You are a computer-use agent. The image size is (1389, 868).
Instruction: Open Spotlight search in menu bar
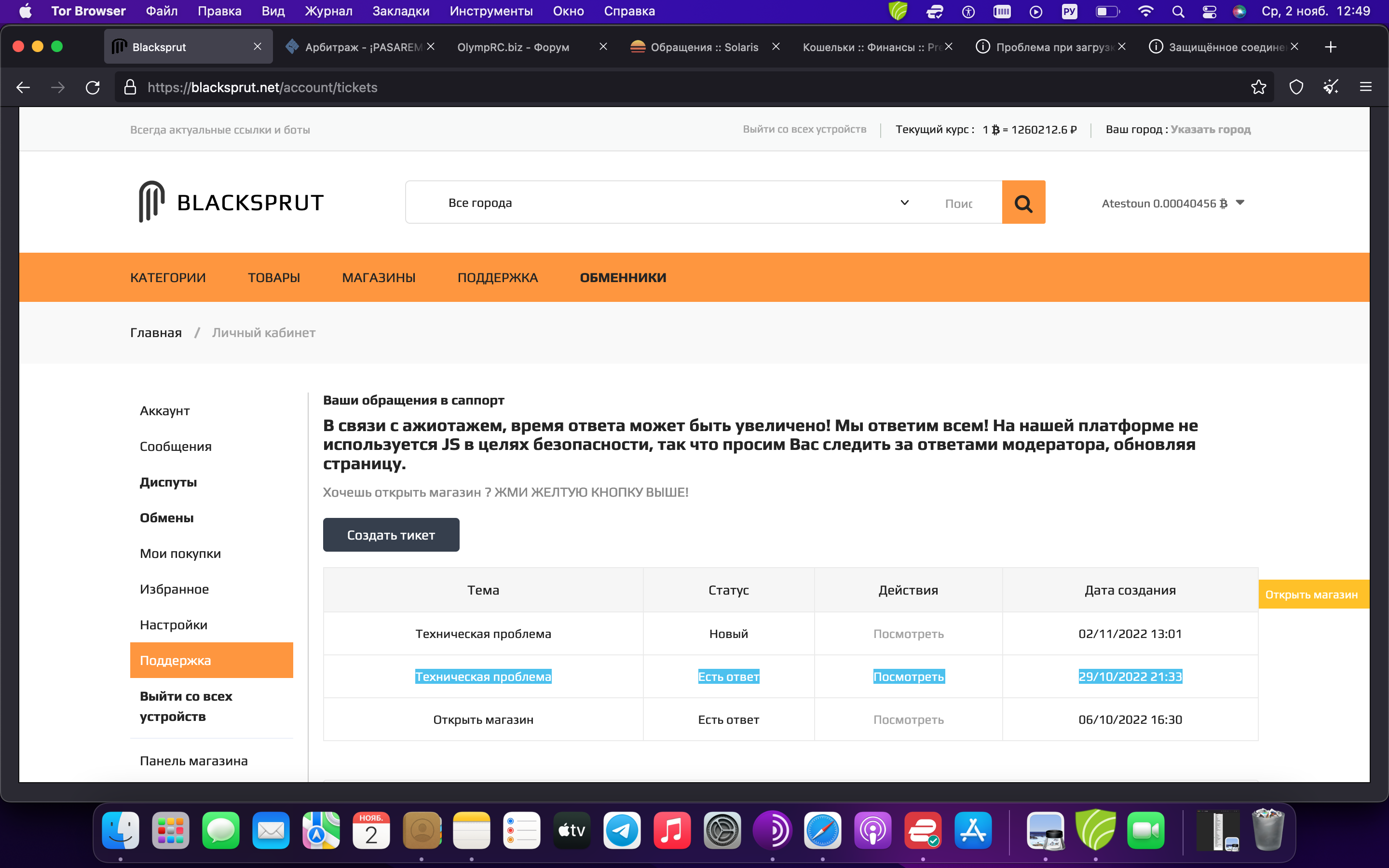pyautogui.click(x=1178, y=12)
